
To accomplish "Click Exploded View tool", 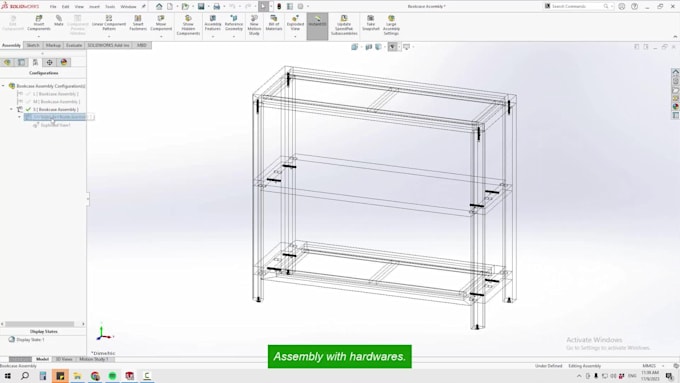I will pos(295,23).
